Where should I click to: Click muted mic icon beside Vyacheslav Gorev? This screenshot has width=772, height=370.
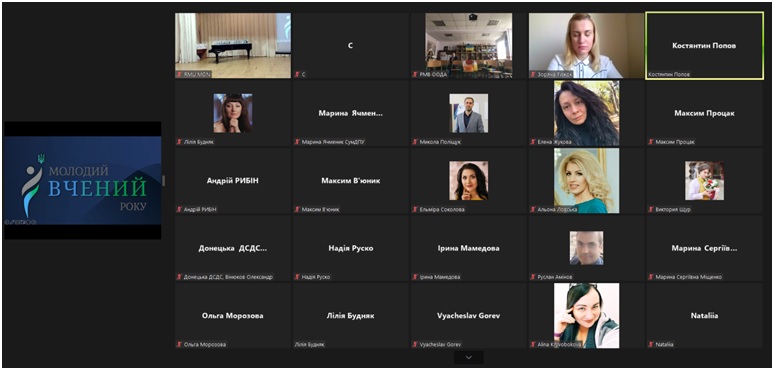click(x=415, y=344)
